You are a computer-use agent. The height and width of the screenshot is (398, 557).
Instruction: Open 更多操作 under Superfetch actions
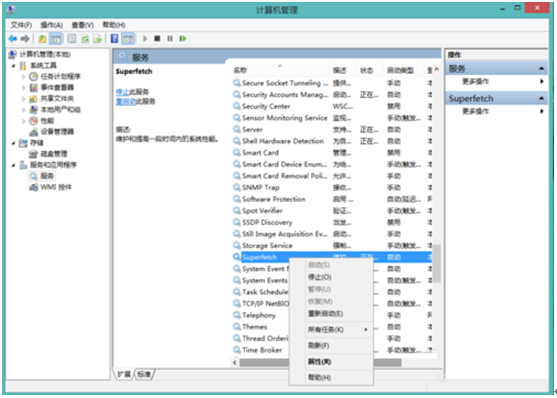pyautogui.click(x=475, y=111)
